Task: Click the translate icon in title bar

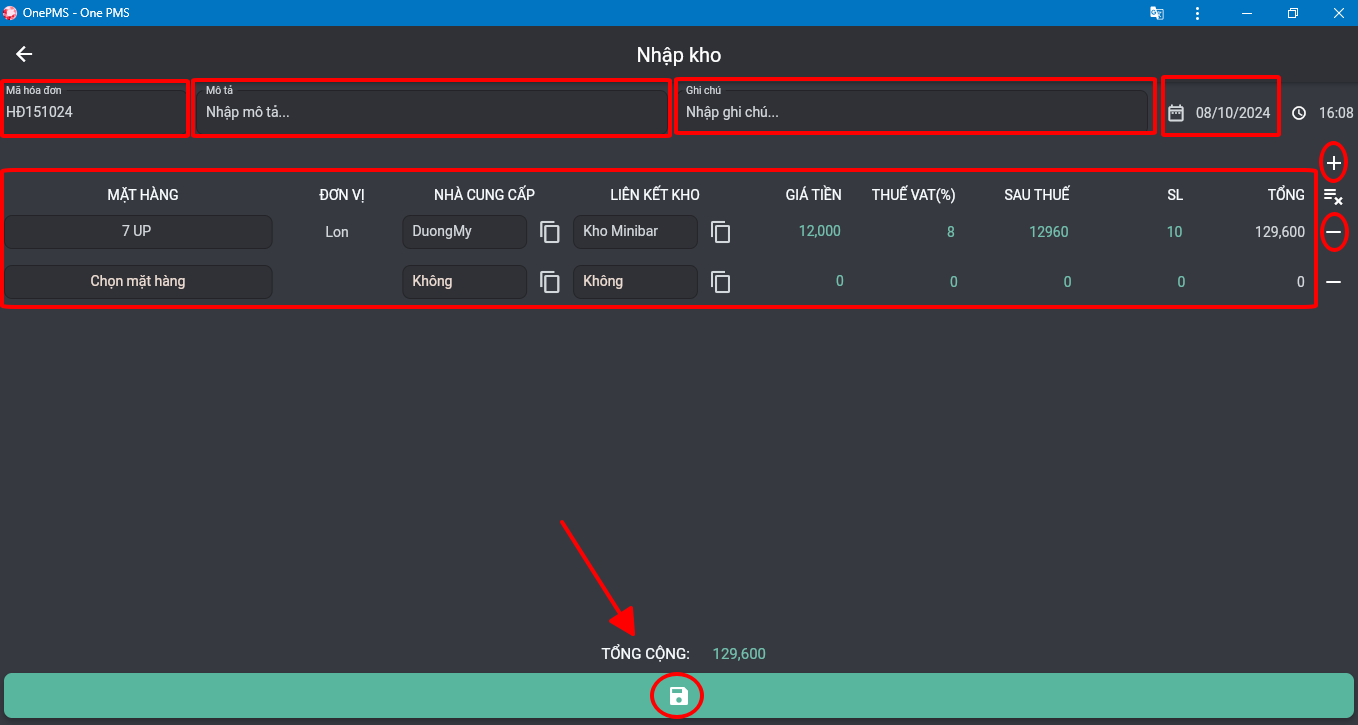Action: pos(1157,13)
